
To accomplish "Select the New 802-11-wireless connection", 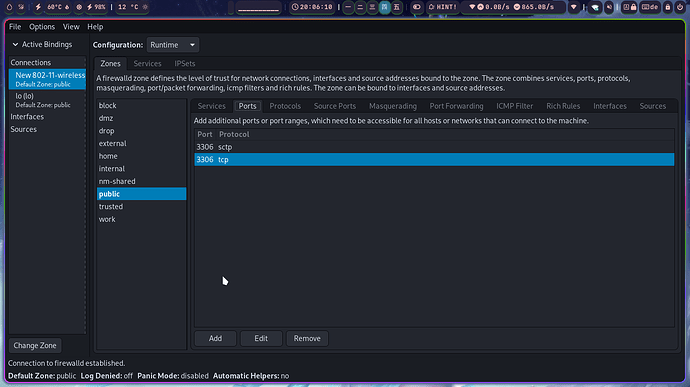I will tap(48, 79).
